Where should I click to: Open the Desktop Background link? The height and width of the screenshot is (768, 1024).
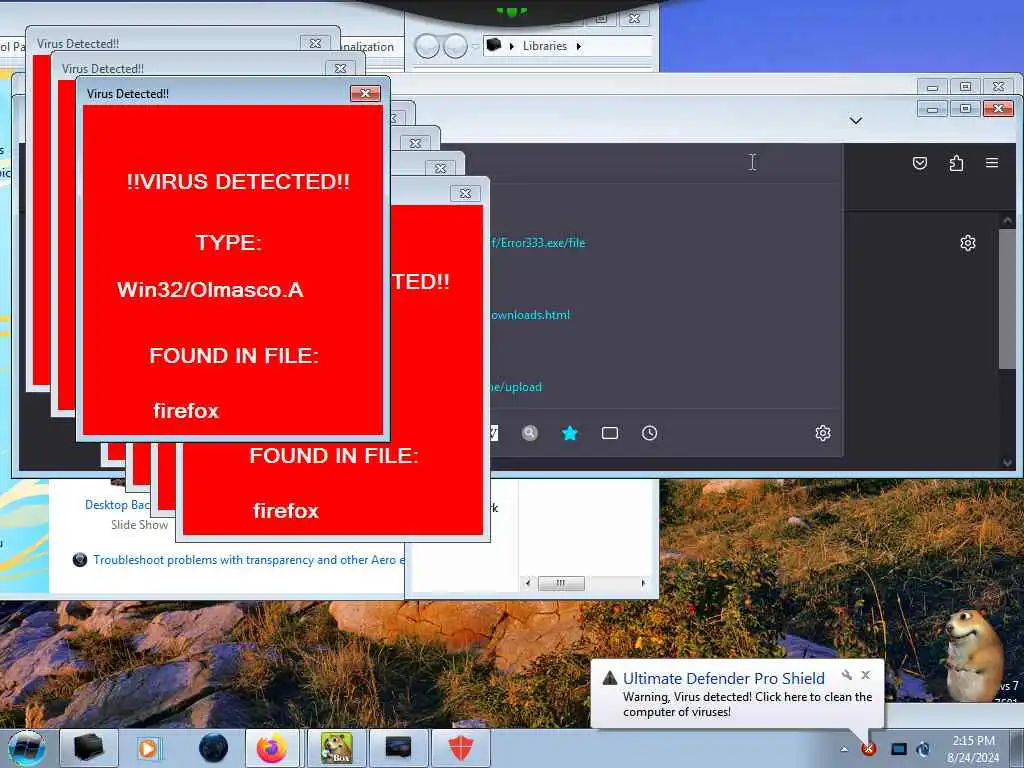[117, 505]
